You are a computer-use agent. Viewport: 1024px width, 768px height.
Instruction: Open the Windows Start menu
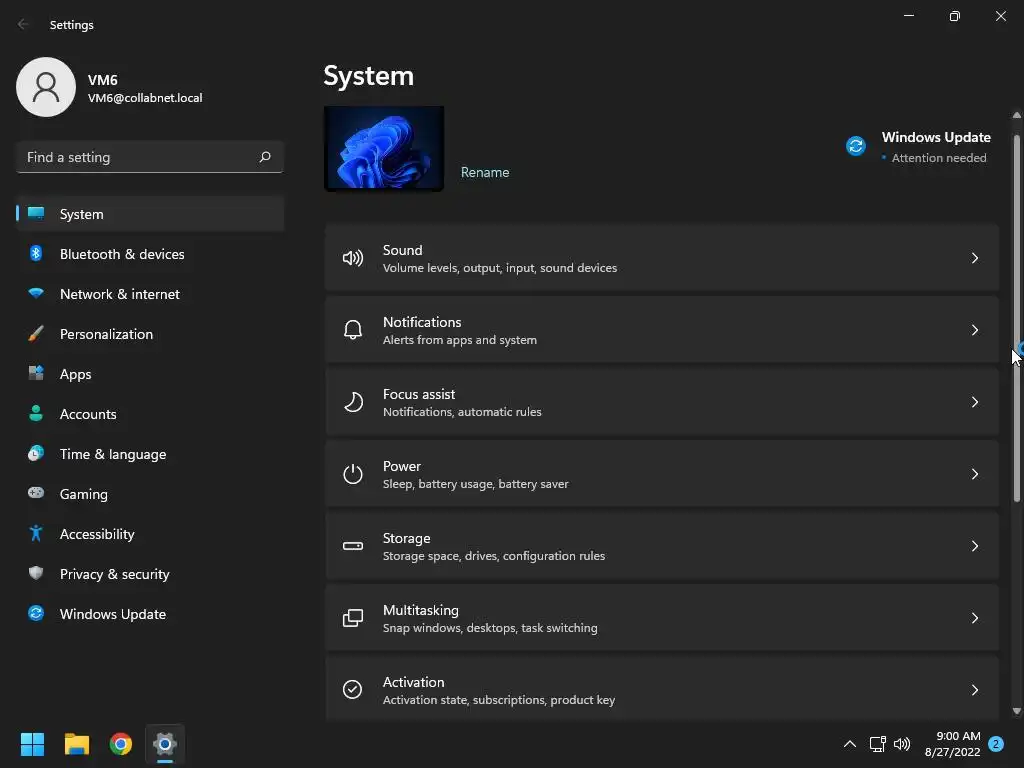pos(32,744)
